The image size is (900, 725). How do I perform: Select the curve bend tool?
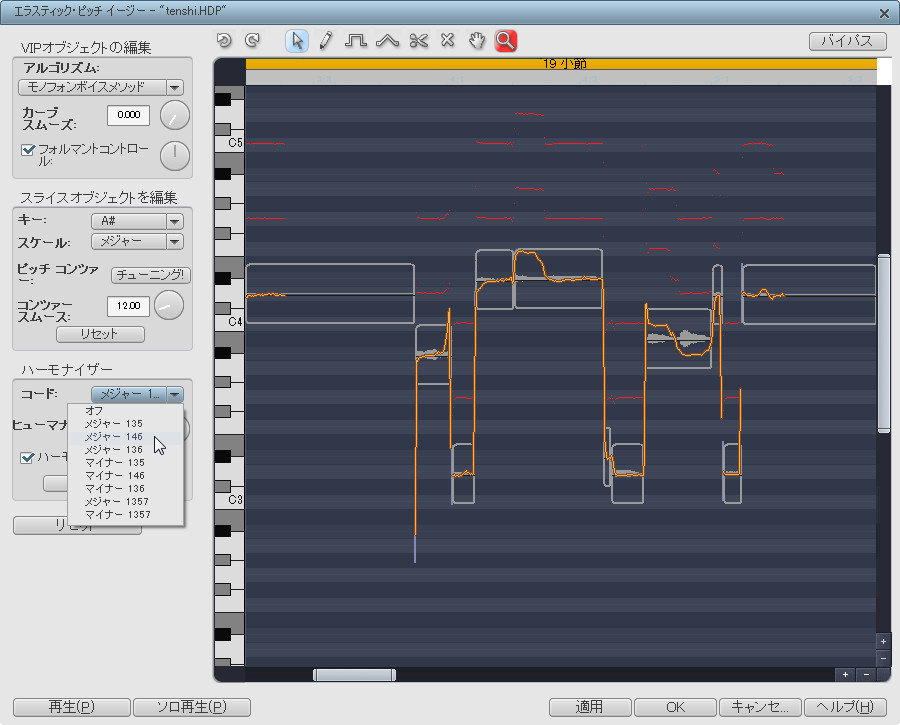(x=387, y=41)
